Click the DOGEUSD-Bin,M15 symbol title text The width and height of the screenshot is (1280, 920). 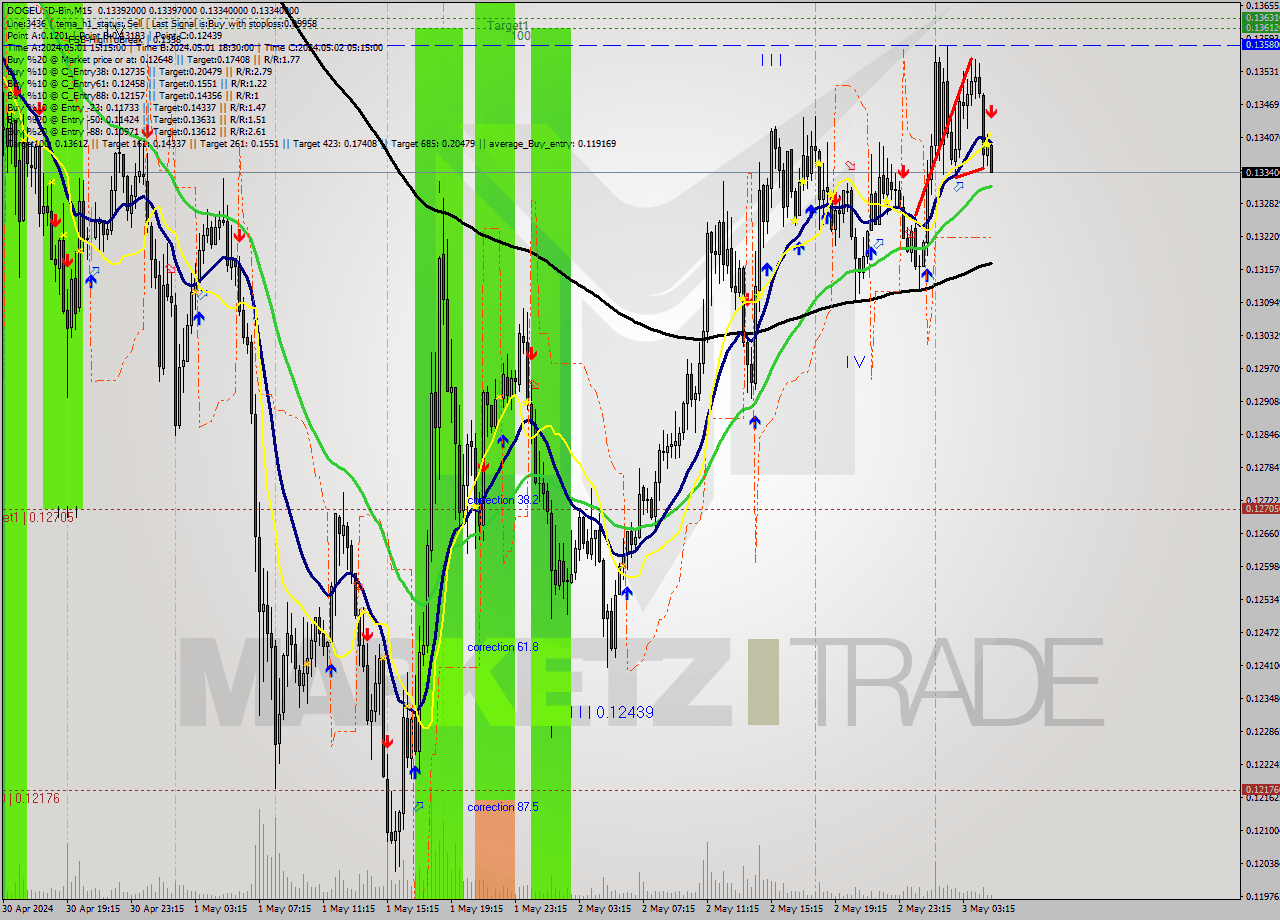coord(50,11)
